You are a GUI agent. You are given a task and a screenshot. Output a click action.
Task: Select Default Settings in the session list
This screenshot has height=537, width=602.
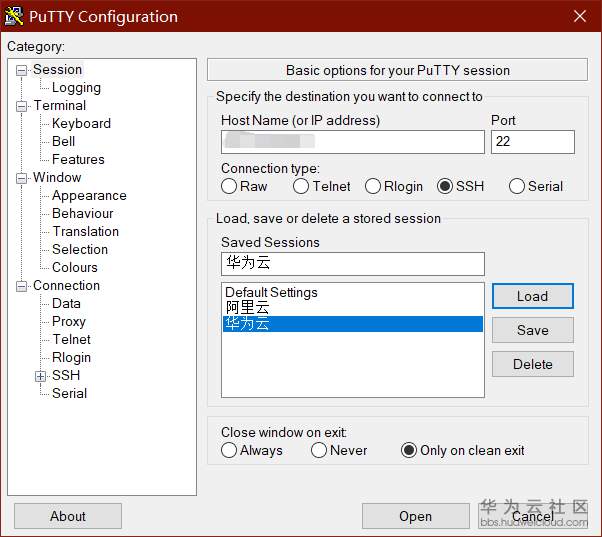point(352,292)
